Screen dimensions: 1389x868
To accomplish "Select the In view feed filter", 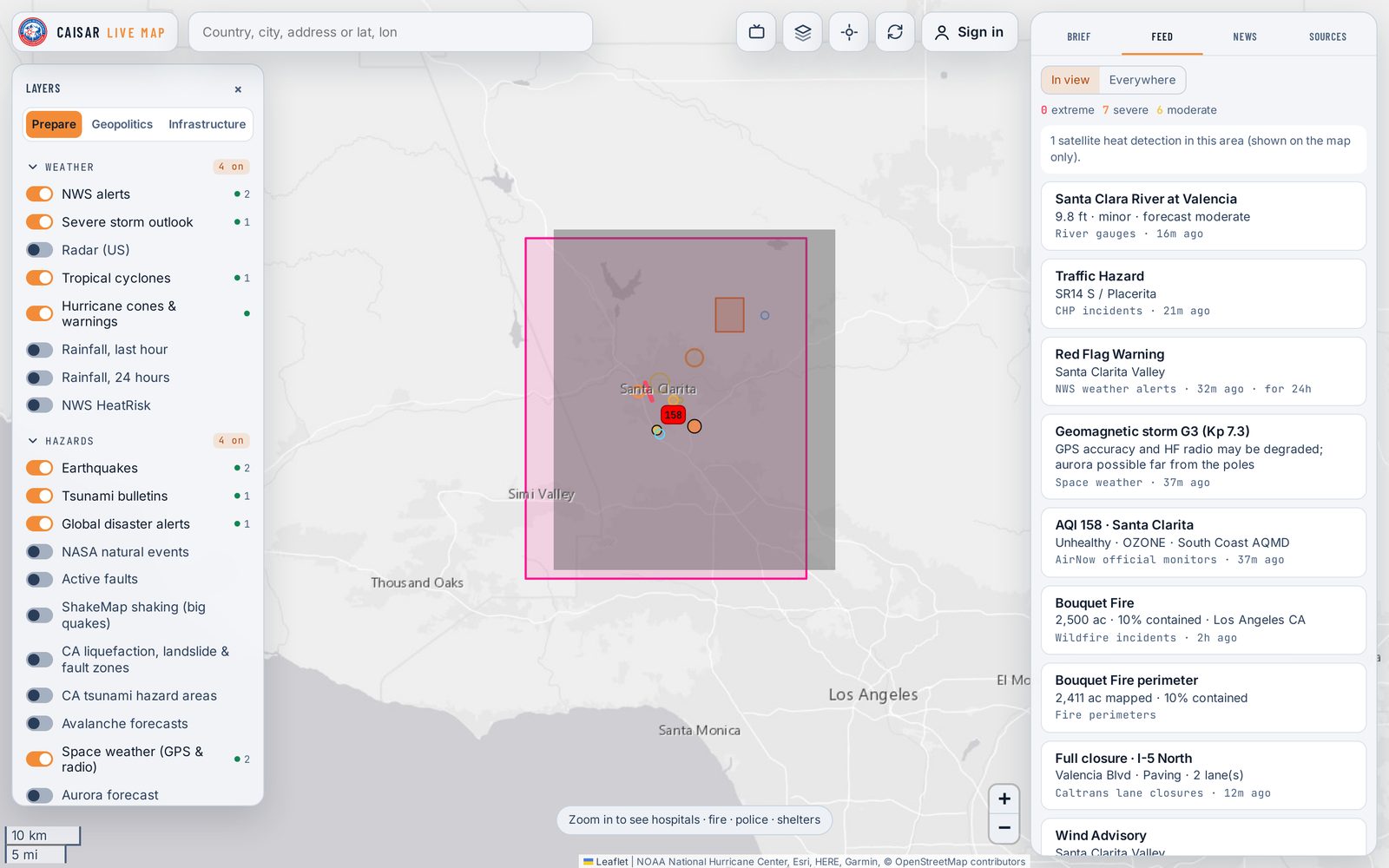I will [x=1070, y=80].
